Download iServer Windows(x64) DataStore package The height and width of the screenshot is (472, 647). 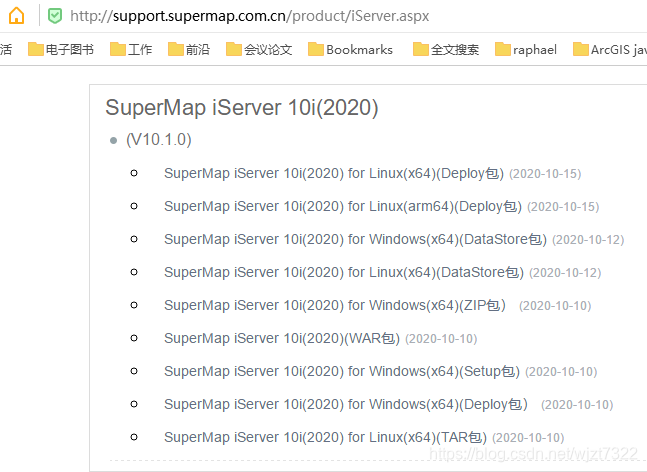tap(355, 239)
